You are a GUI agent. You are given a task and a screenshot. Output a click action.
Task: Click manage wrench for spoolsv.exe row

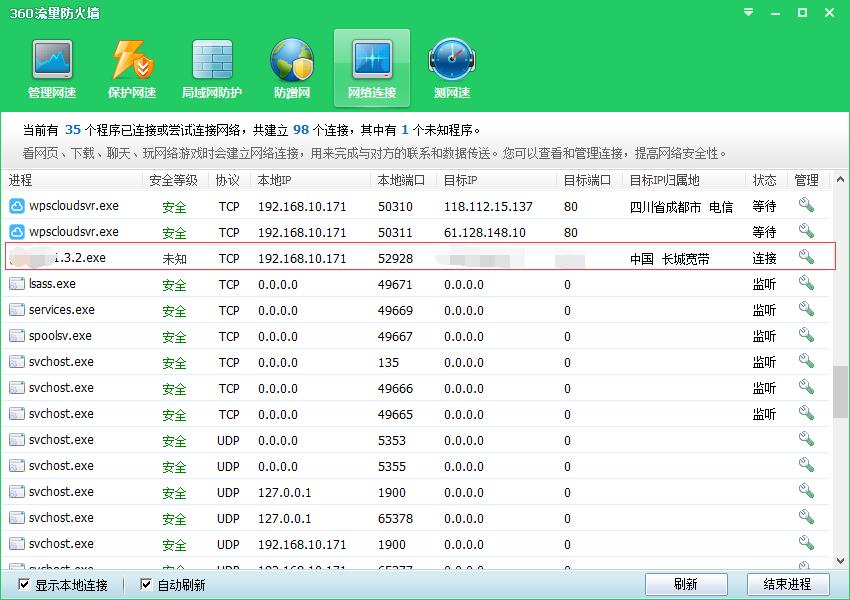click(x=806, y=335)
